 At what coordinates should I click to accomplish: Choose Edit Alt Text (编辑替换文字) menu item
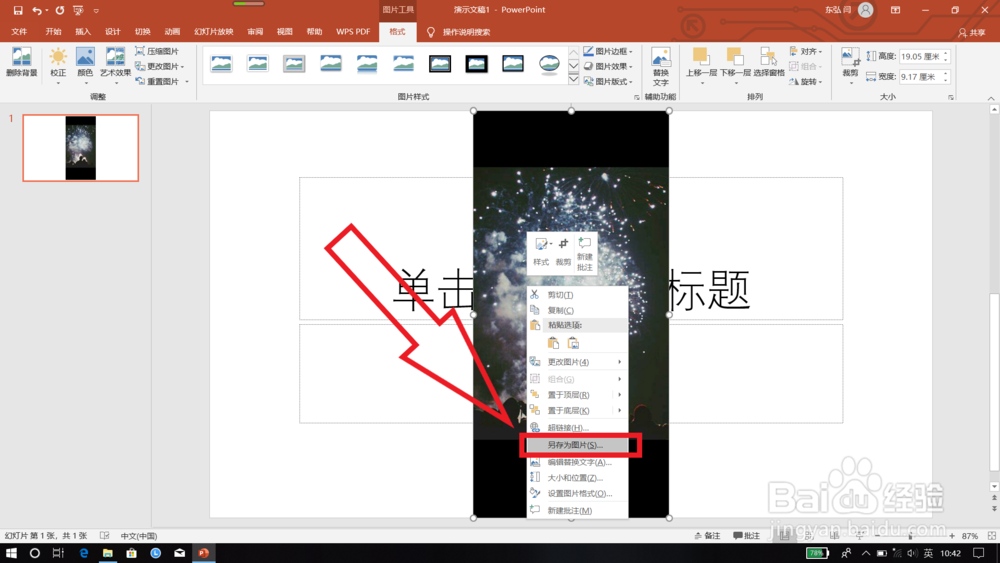(x=577, y=462)
